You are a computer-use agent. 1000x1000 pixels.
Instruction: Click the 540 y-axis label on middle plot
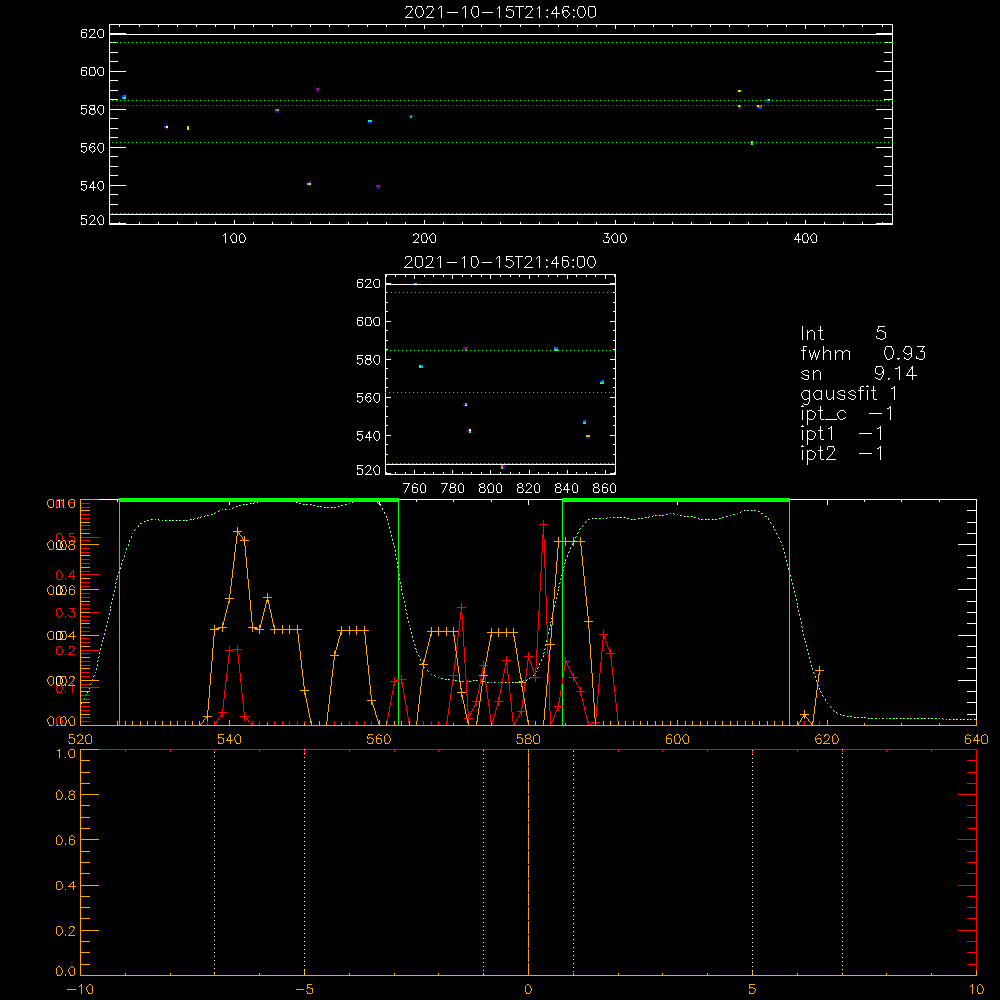click(368, 436)
